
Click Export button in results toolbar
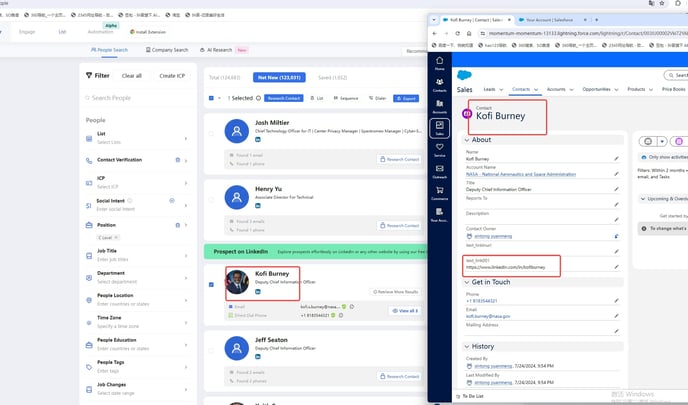tap(406, 98)
